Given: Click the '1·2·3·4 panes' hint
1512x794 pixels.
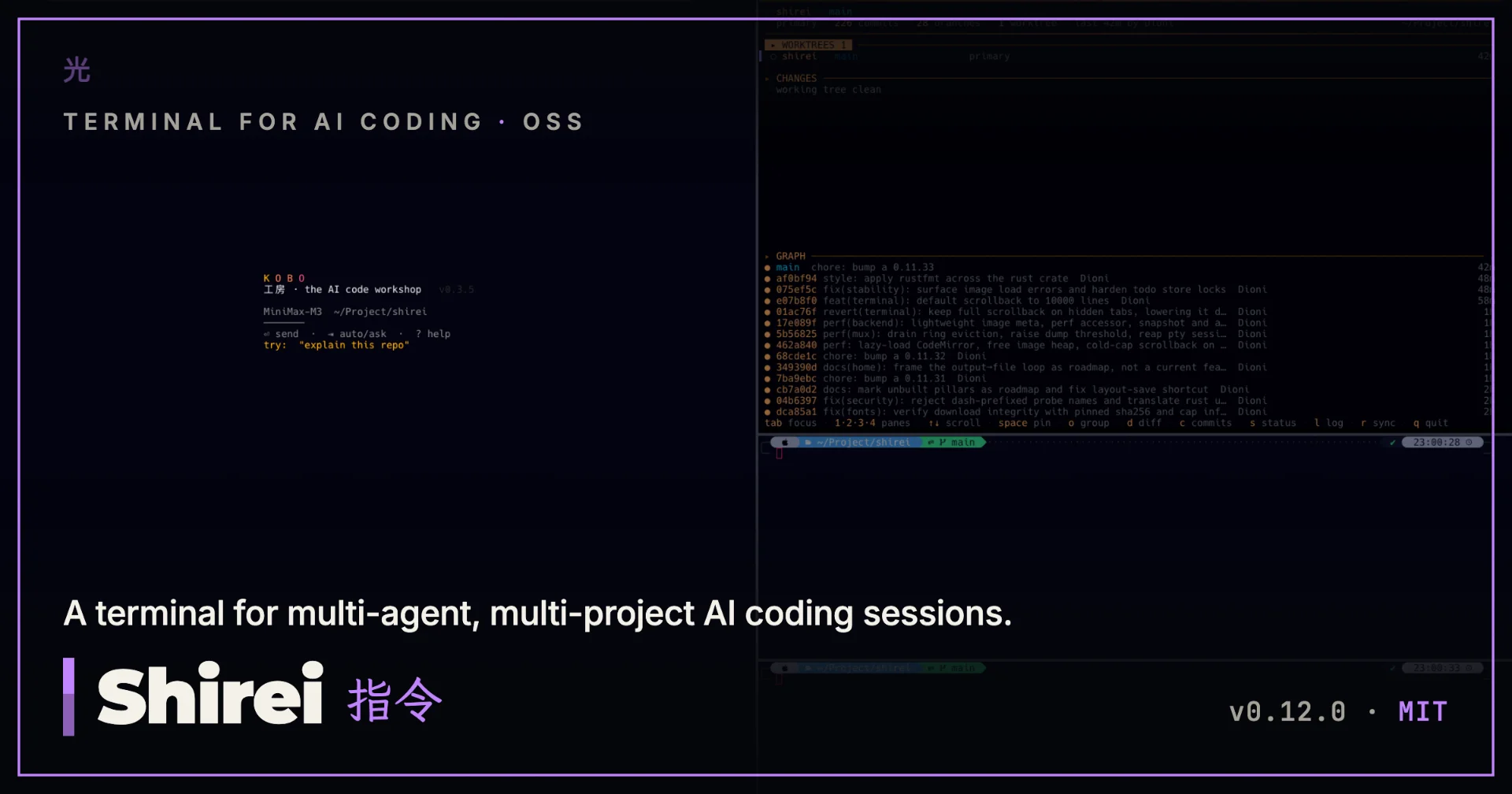Looking at the screenshot, I should [x=873, y=423].
